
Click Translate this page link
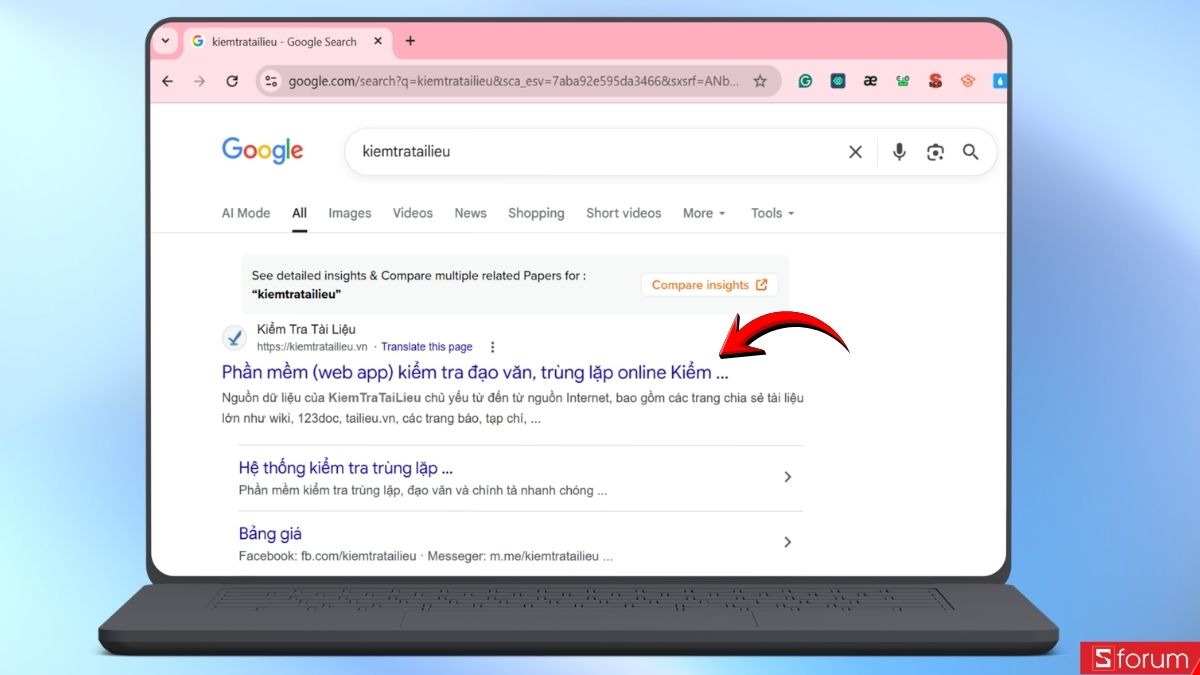[427, 347]
